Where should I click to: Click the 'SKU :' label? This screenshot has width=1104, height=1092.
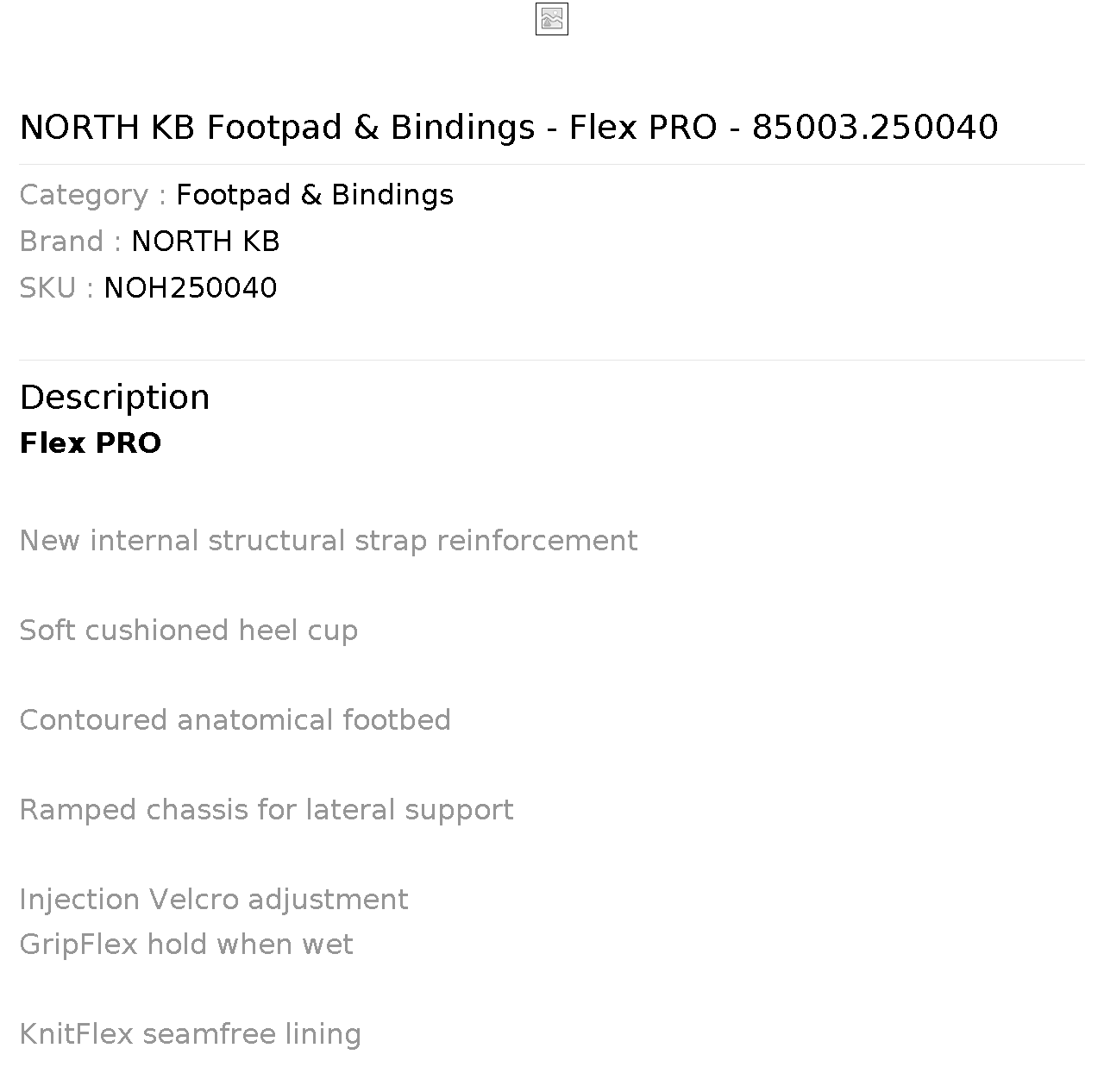tap(57, 288)
